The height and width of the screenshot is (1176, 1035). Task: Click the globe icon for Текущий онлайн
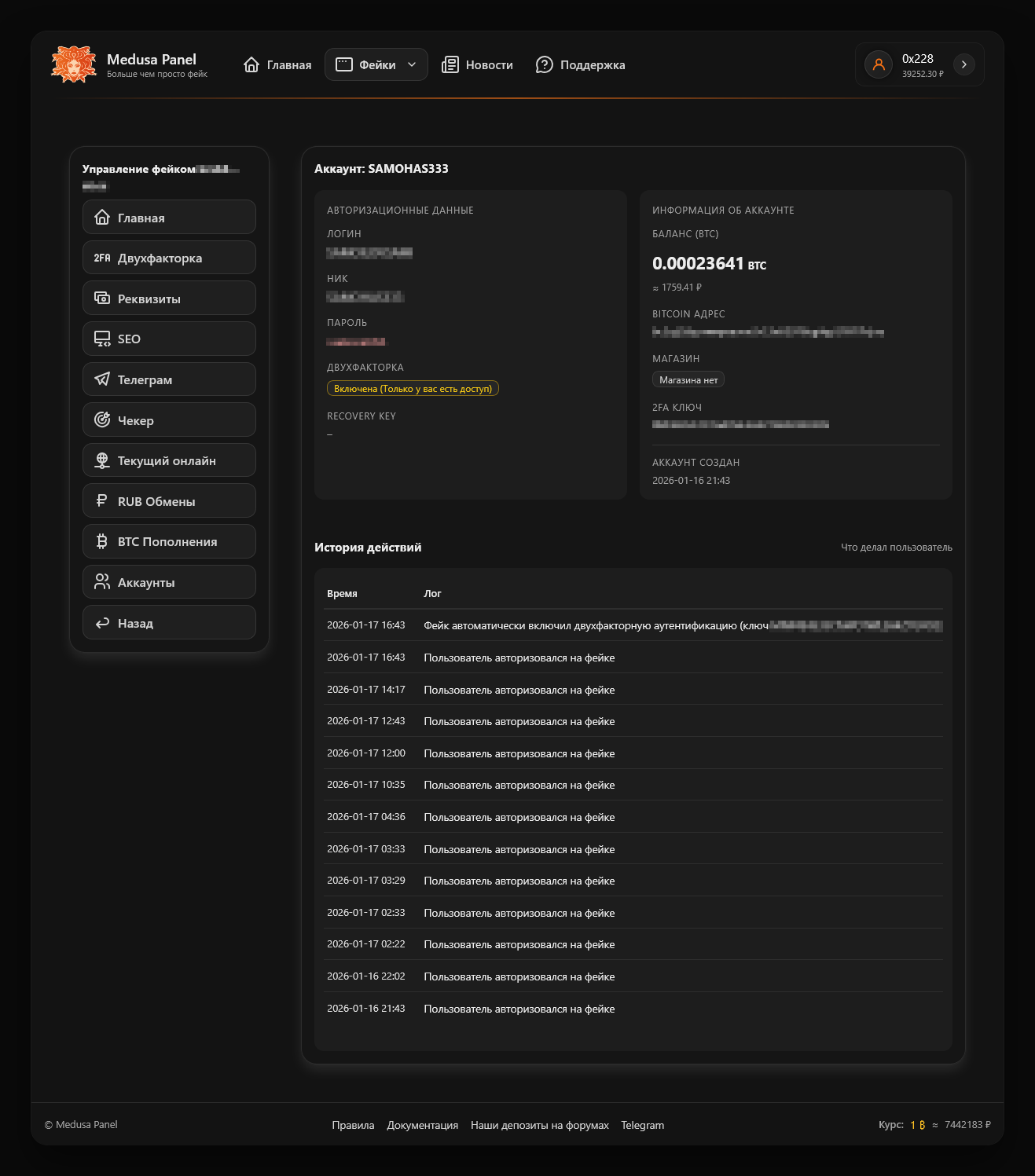pyautogui.click(x=102, y=461)
